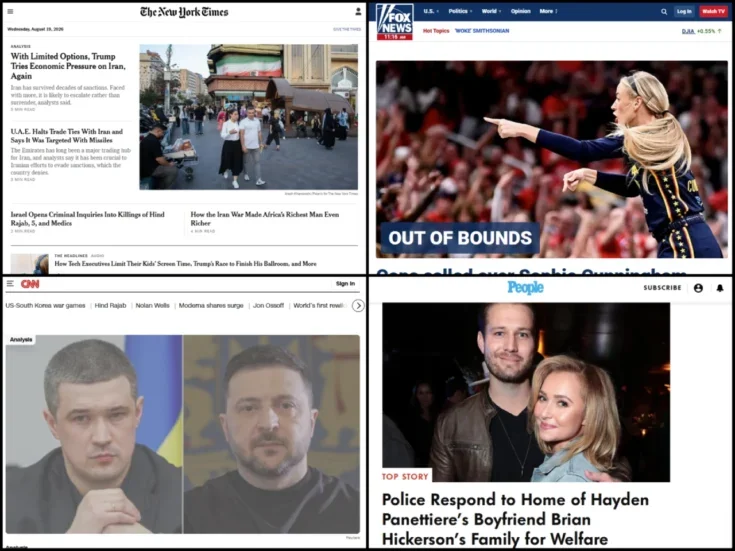
Task: Open Trump Tries Economic Pressure on Iran headline
Action: click(68, 66)
